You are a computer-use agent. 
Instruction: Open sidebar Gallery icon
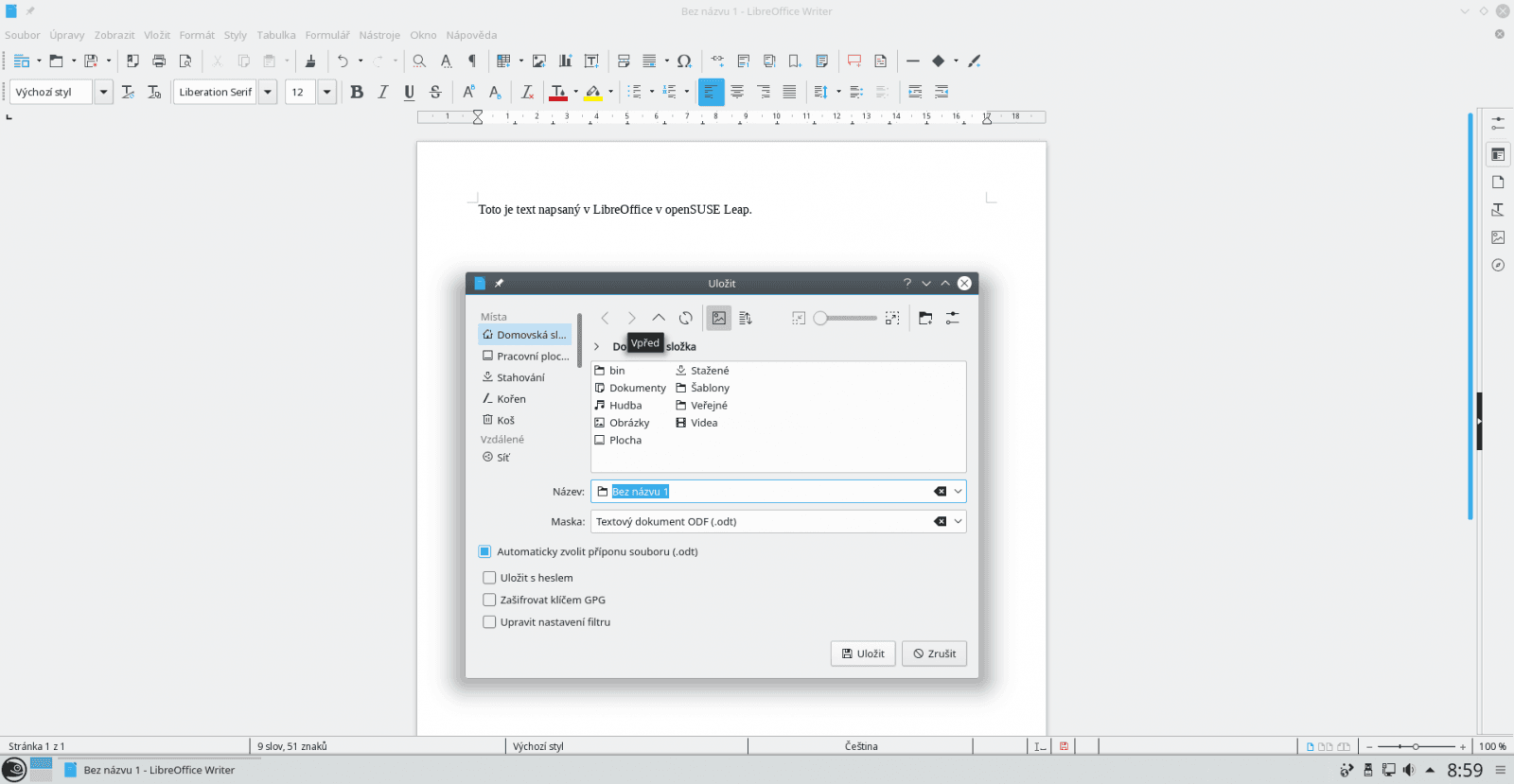pos(1498,237)
